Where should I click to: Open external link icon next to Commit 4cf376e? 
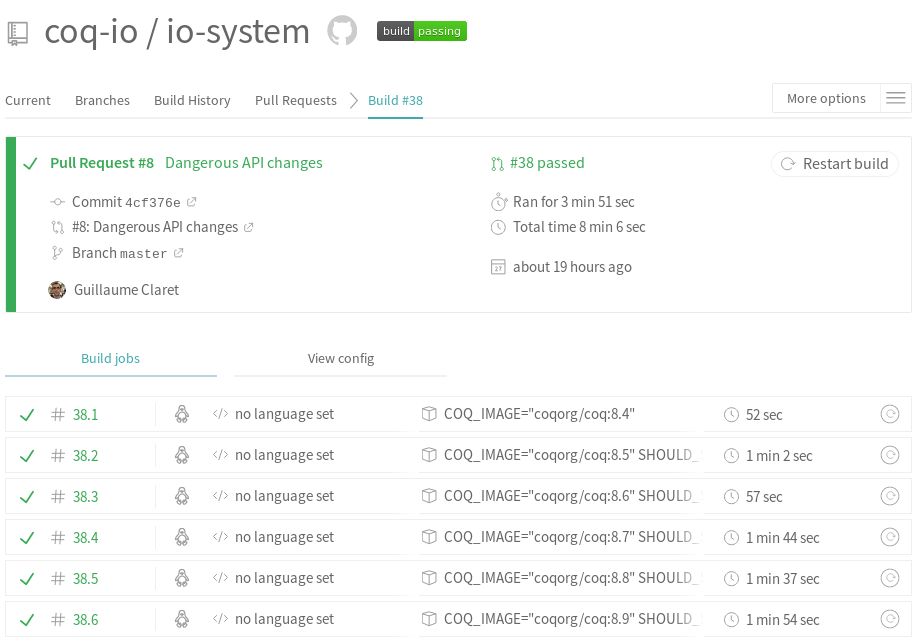(x=191, y=202)
